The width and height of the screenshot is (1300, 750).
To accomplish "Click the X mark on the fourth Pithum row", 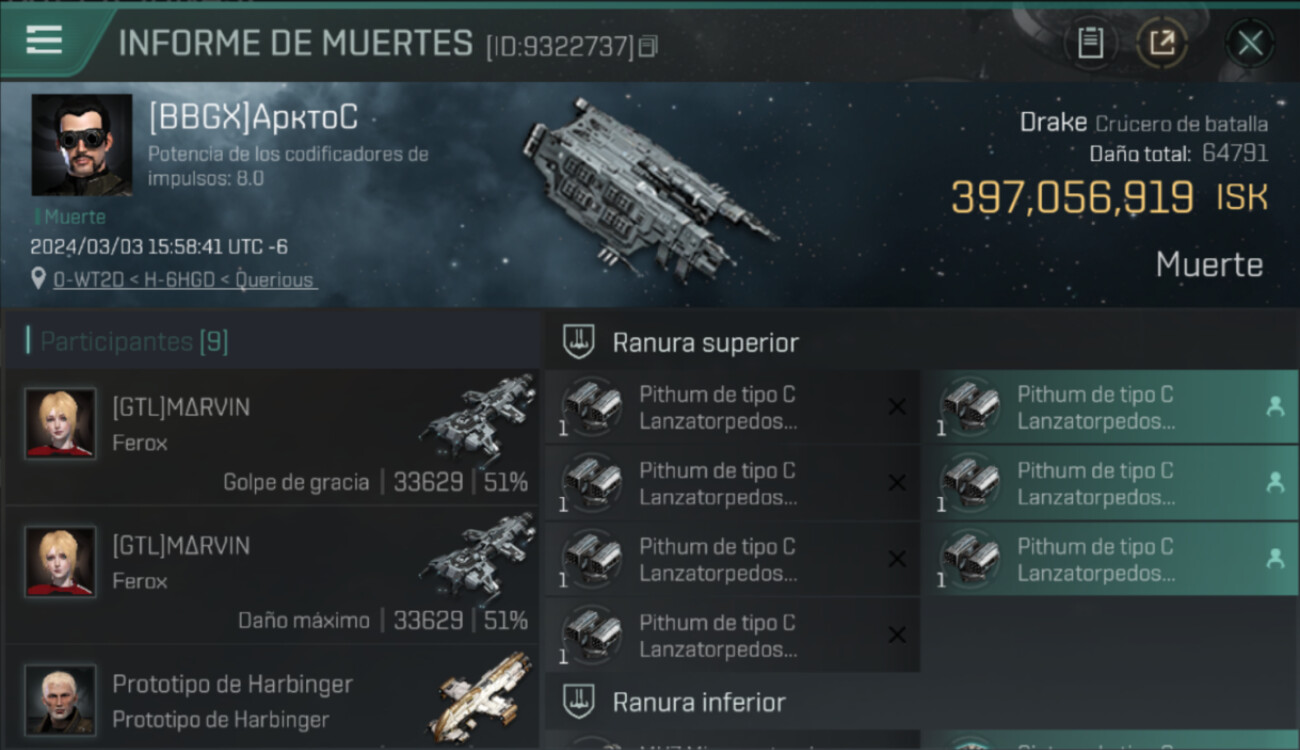I will point(897,635).
